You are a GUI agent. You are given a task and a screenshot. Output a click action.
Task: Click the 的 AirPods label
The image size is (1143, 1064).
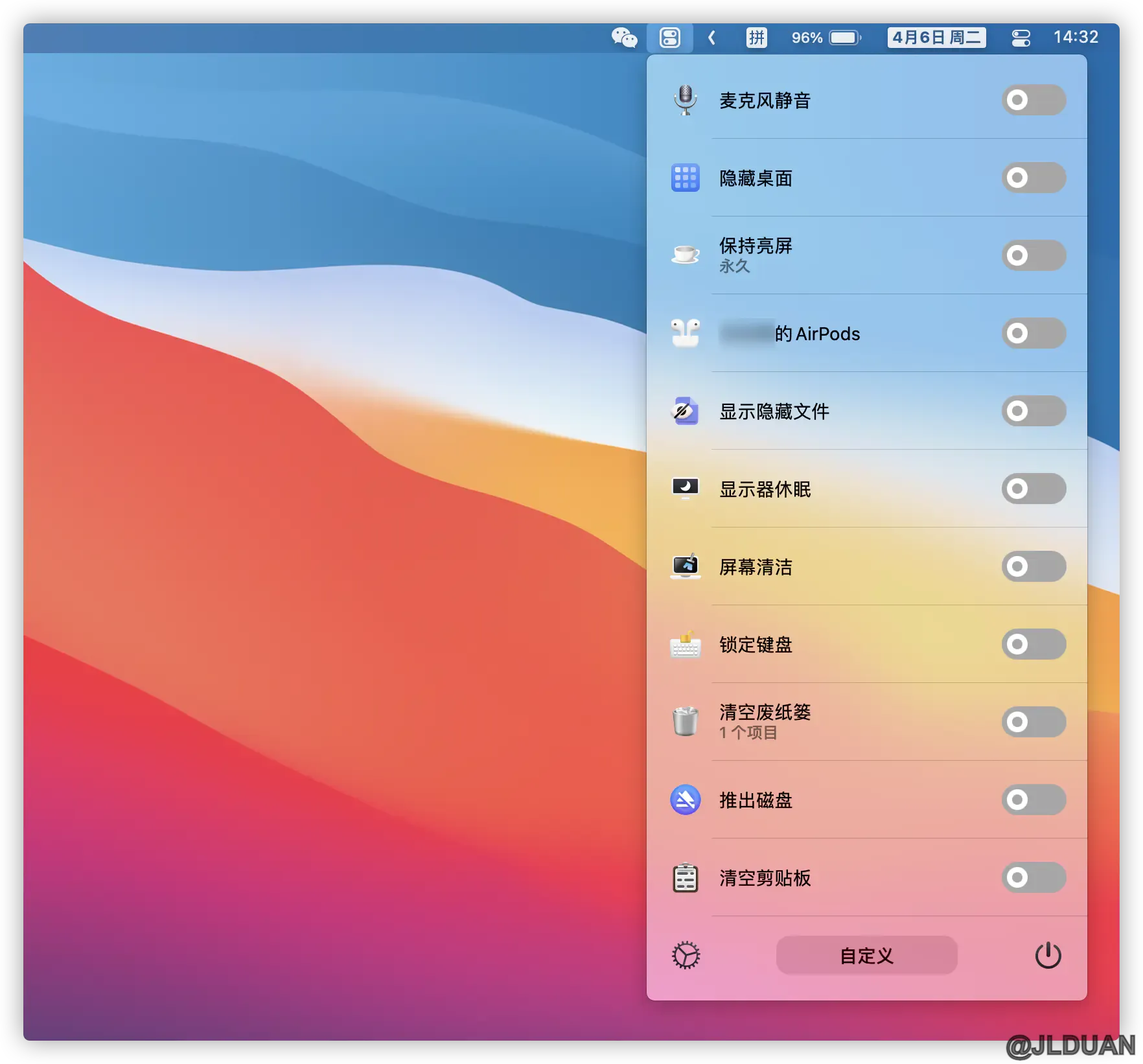(x=817, y=334)
